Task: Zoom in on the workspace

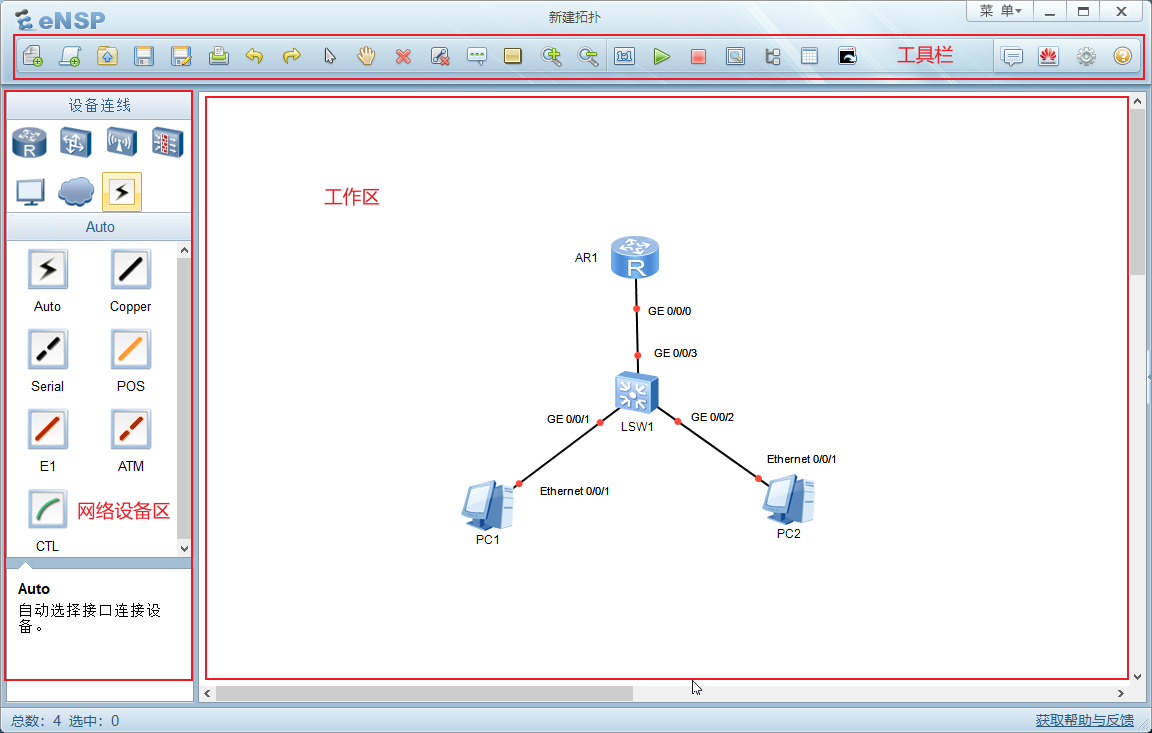Action: coord(551,56)
